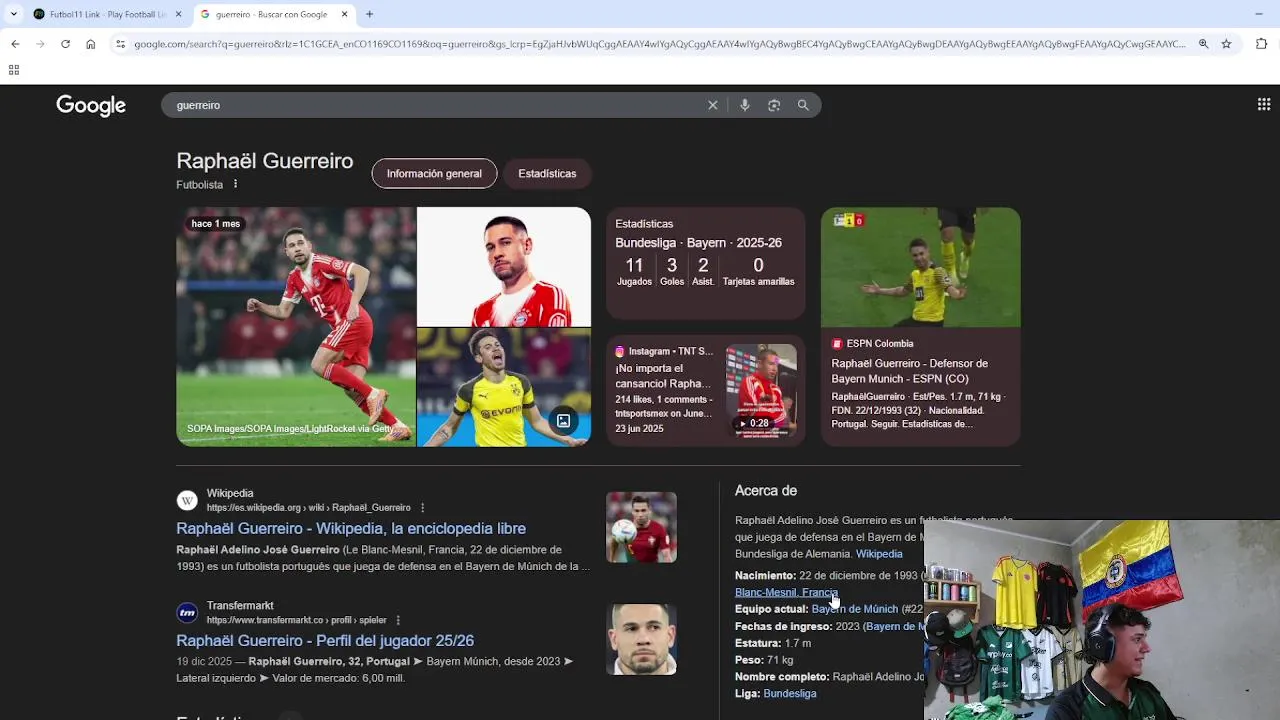
Task: Open the Instagram TNT Sports post
Action: point(665,390)
